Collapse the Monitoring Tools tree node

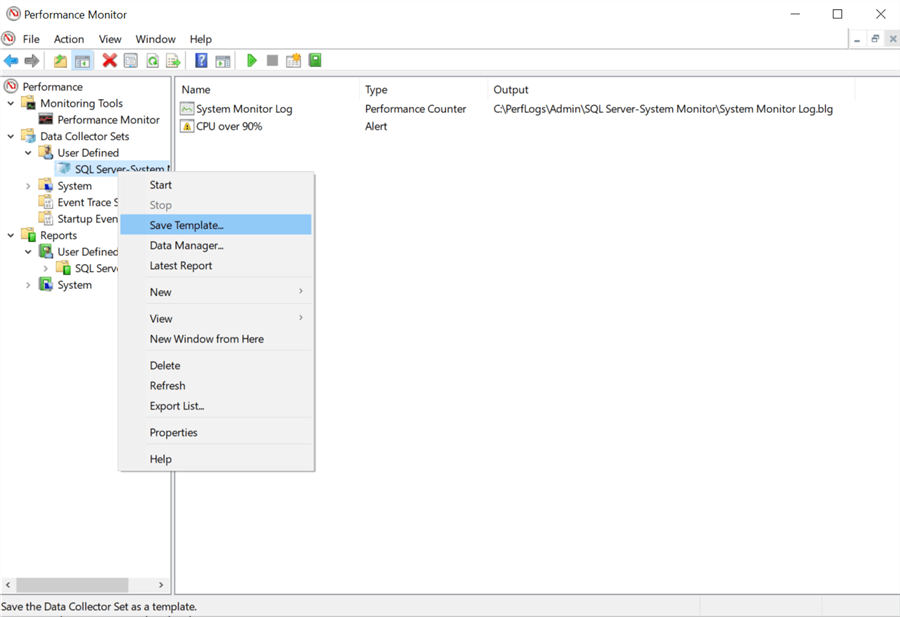point(11,103)
